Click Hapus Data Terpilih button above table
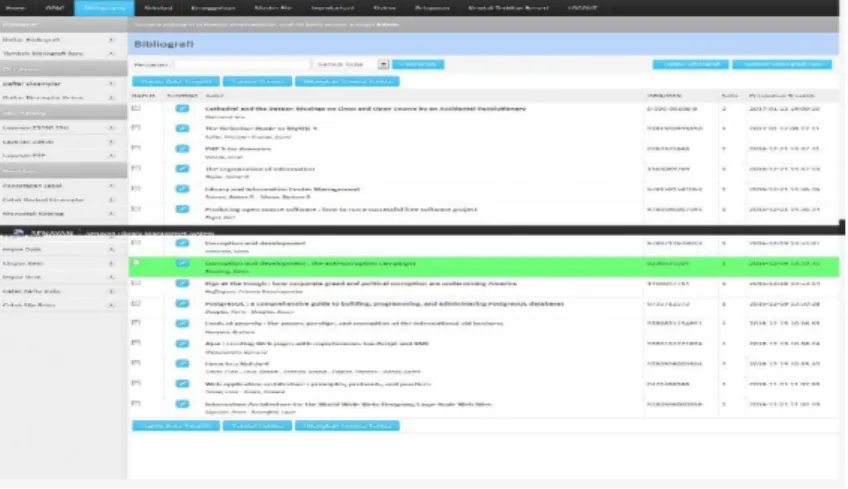The width and height of the screenshot is (848, 489). (x=176, y=82)
